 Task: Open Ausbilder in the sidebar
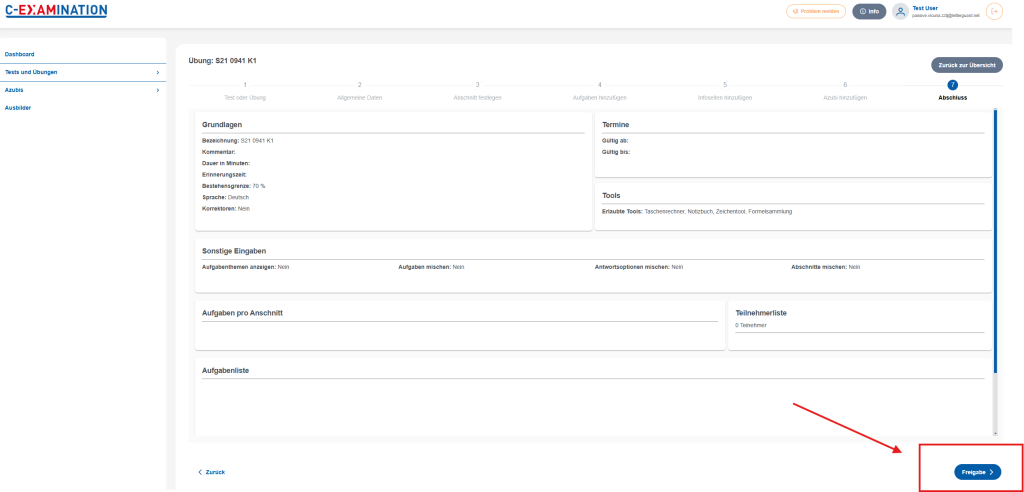pyautogui.click(x=18, y=108)
